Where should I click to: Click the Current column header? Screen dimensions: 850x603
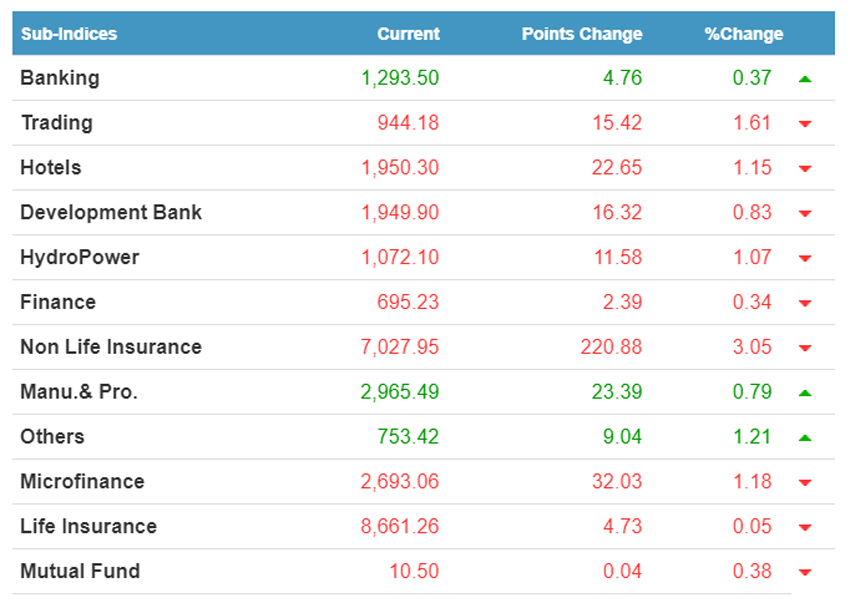(x=408, y=34)
